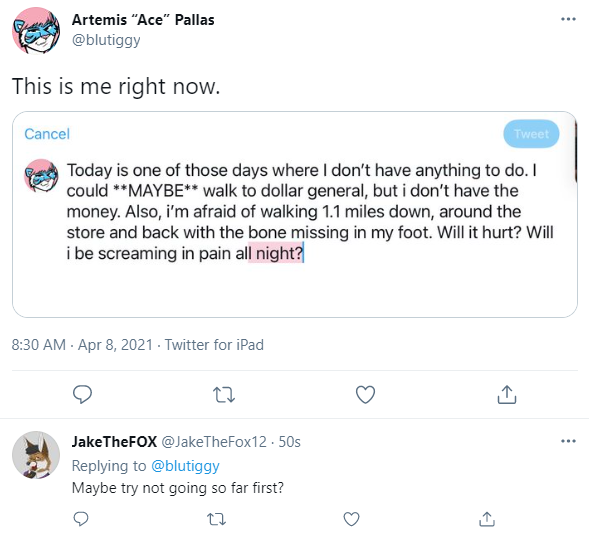Open JakeTheFOX's profile avatar

pos(36,455)
